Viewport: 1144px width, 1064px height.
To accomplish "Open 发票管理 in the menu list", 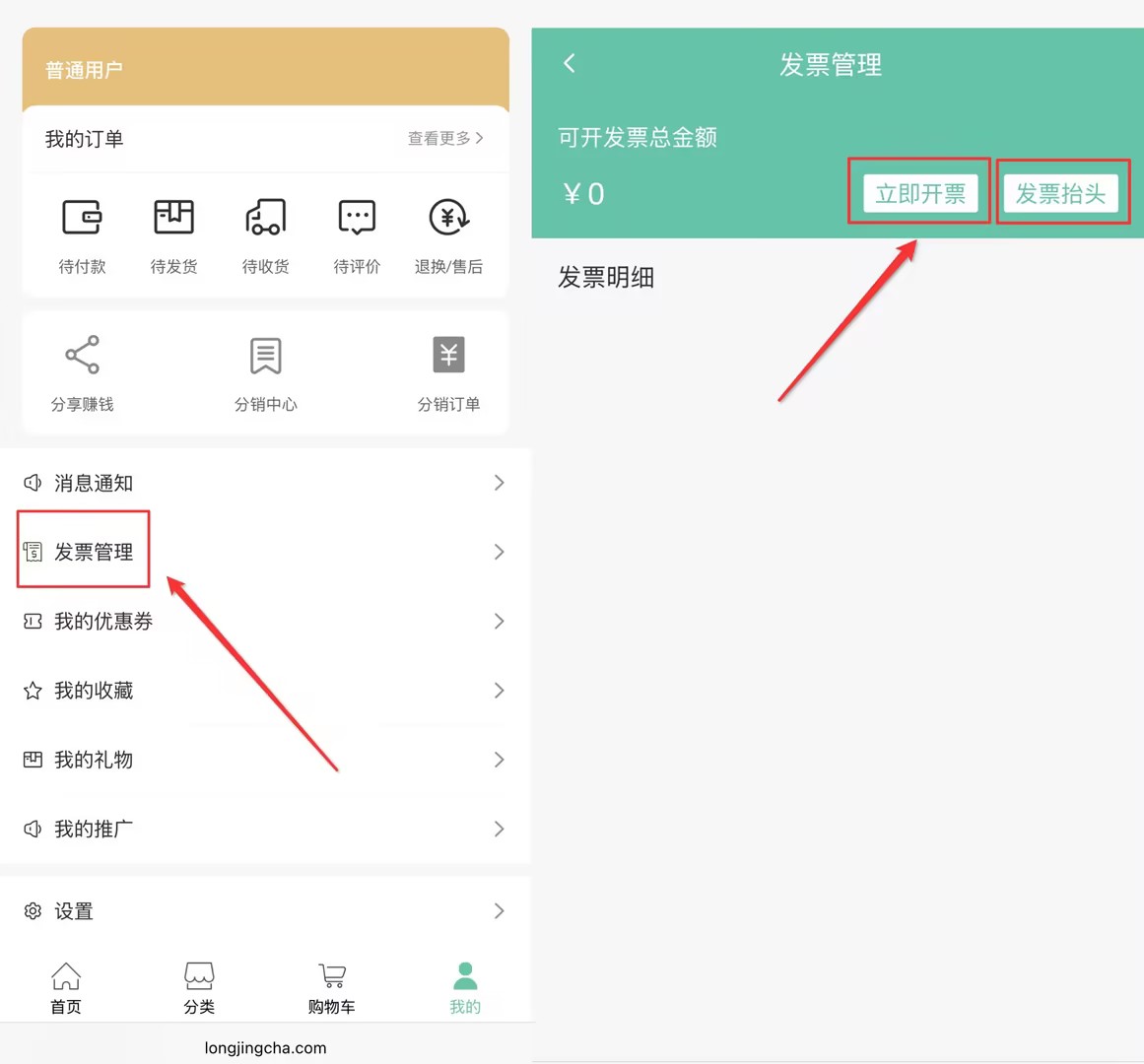I will (94, 553).
